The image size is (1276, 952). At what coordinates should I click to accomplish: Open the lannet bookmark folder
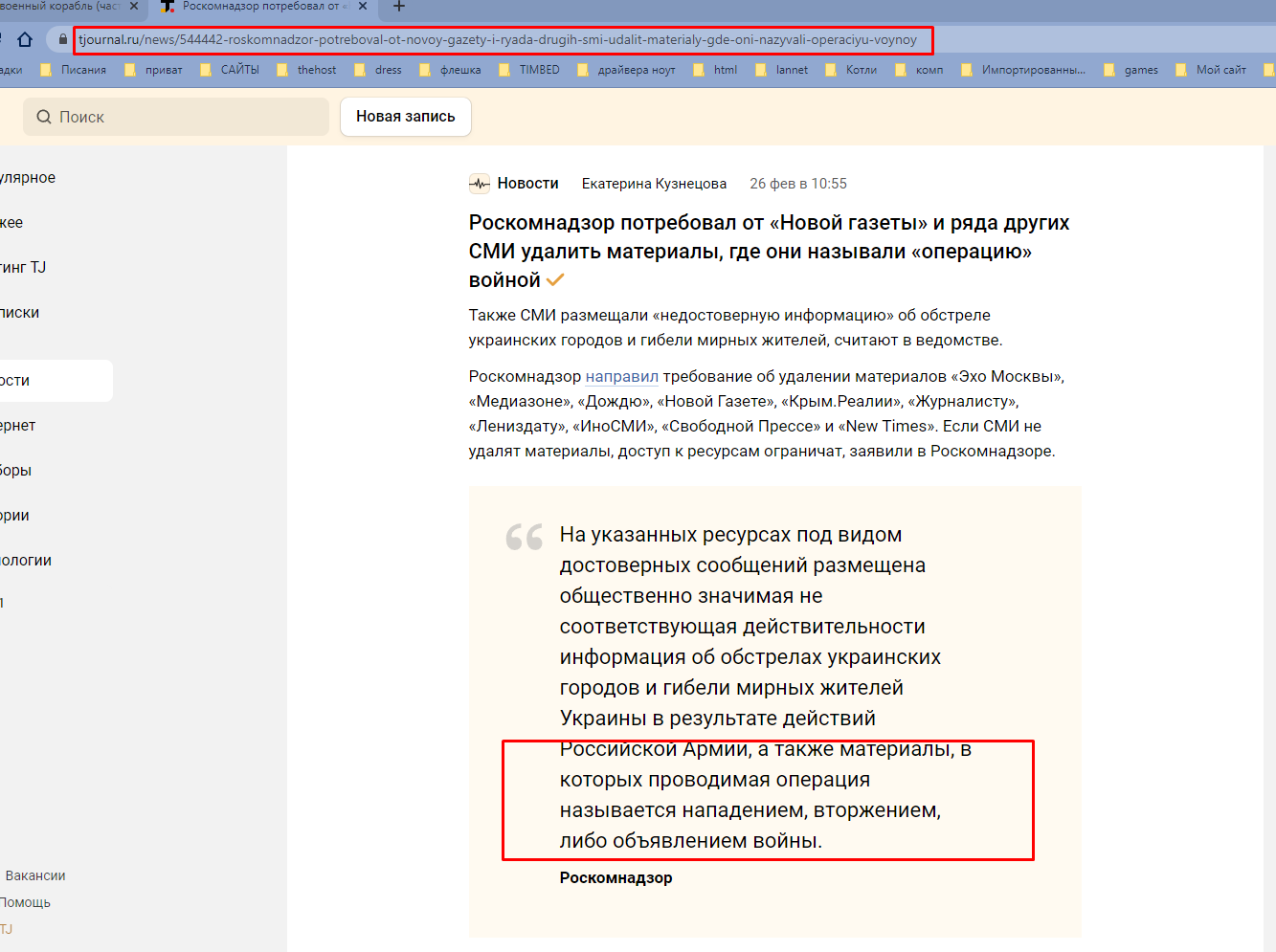782,70
